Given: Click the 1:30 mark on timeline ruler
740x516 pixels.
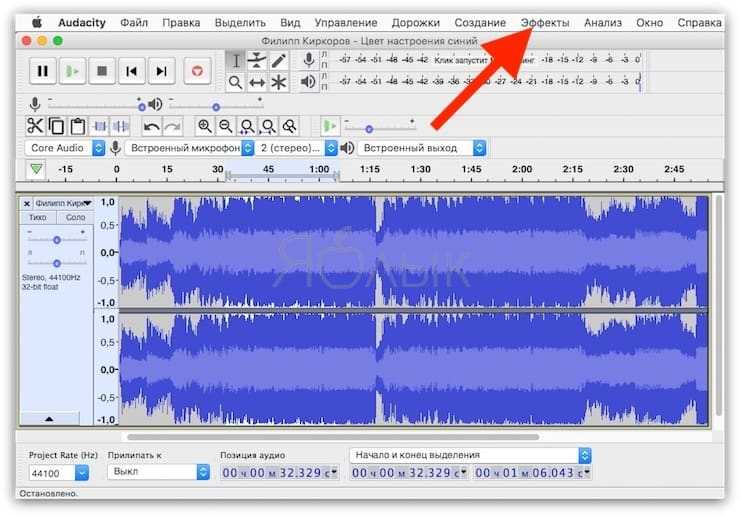Looking at the screenshot, I should tap(420, 169).
